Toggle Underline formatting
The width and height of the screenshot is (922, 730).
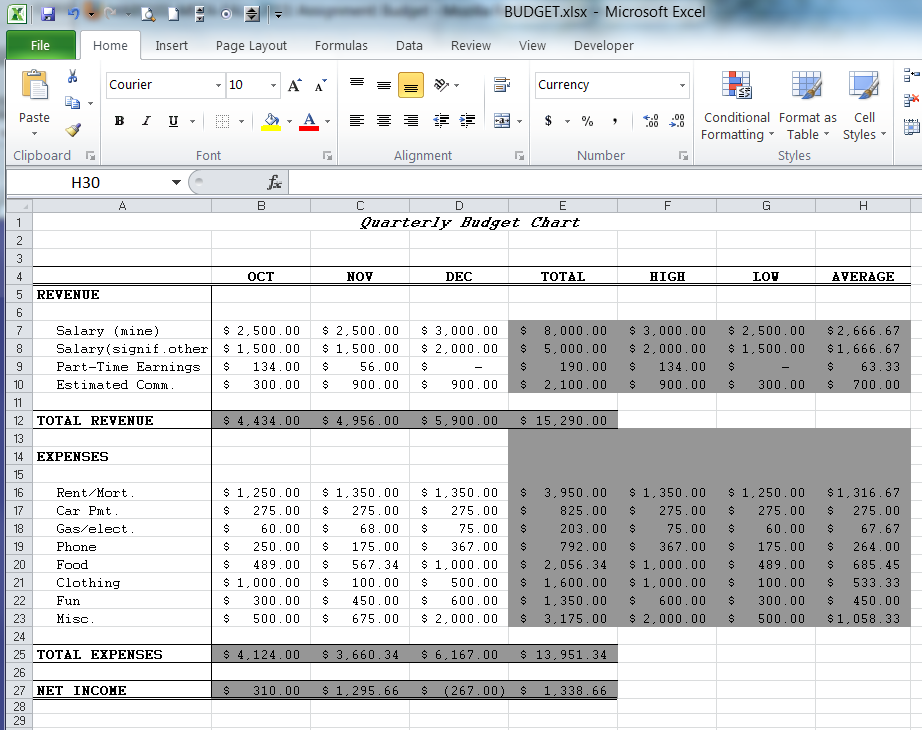[x=173, y=121]
